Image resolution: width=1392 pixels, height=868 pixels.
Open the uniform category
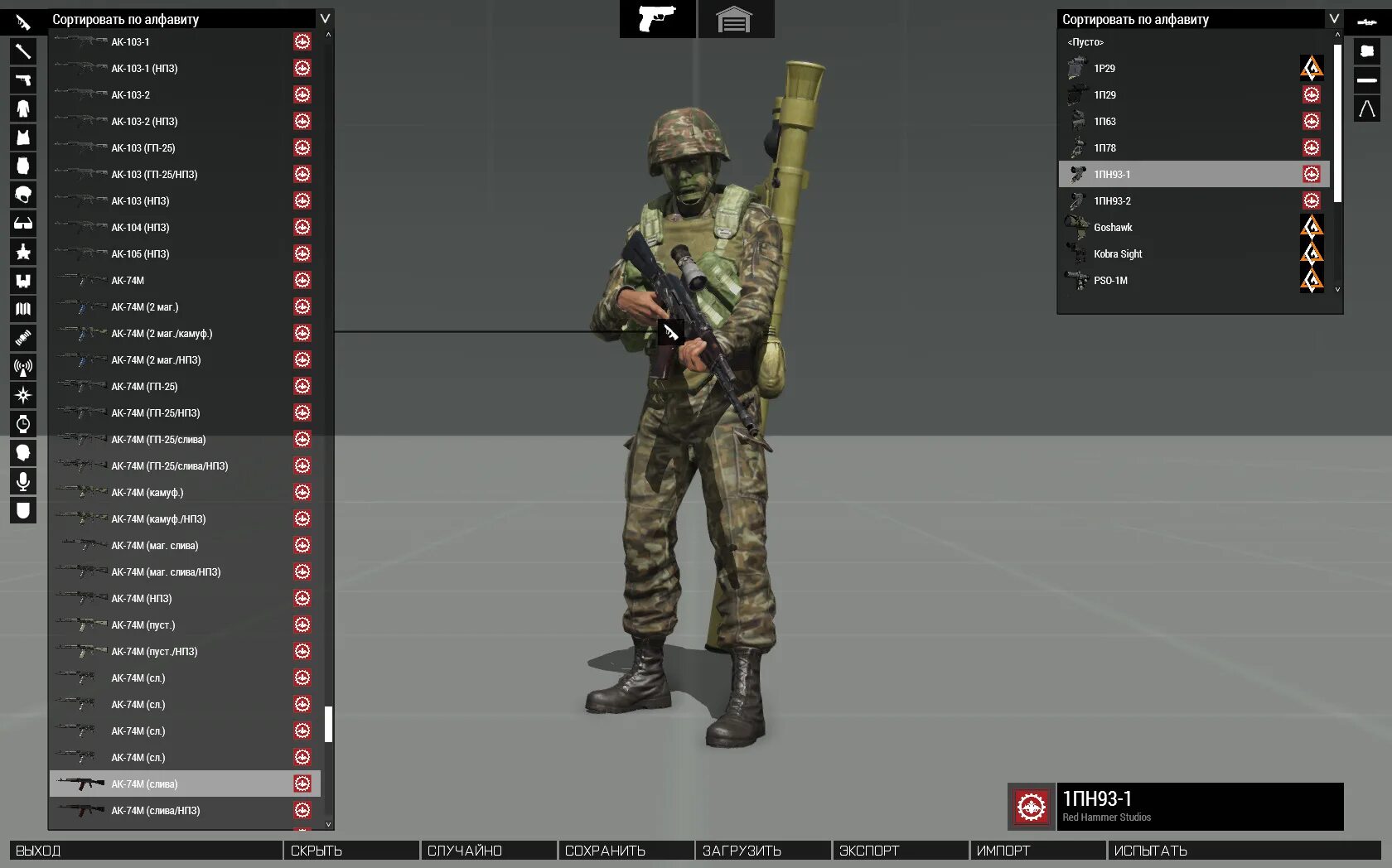23,108
